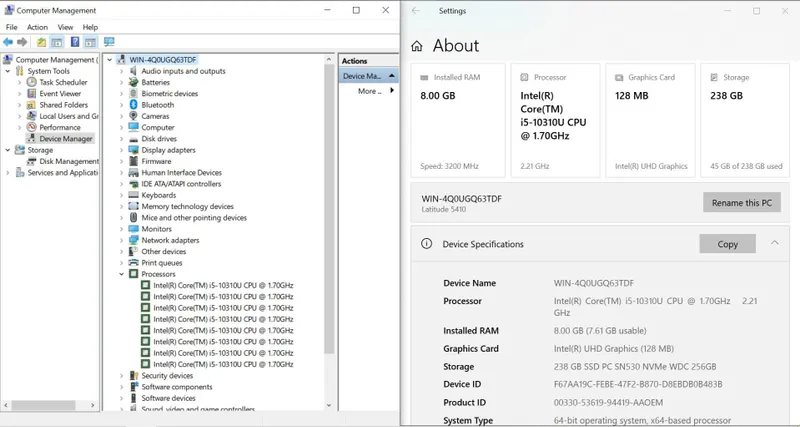Open the Installed RAM card

click(x=458, y=120)
